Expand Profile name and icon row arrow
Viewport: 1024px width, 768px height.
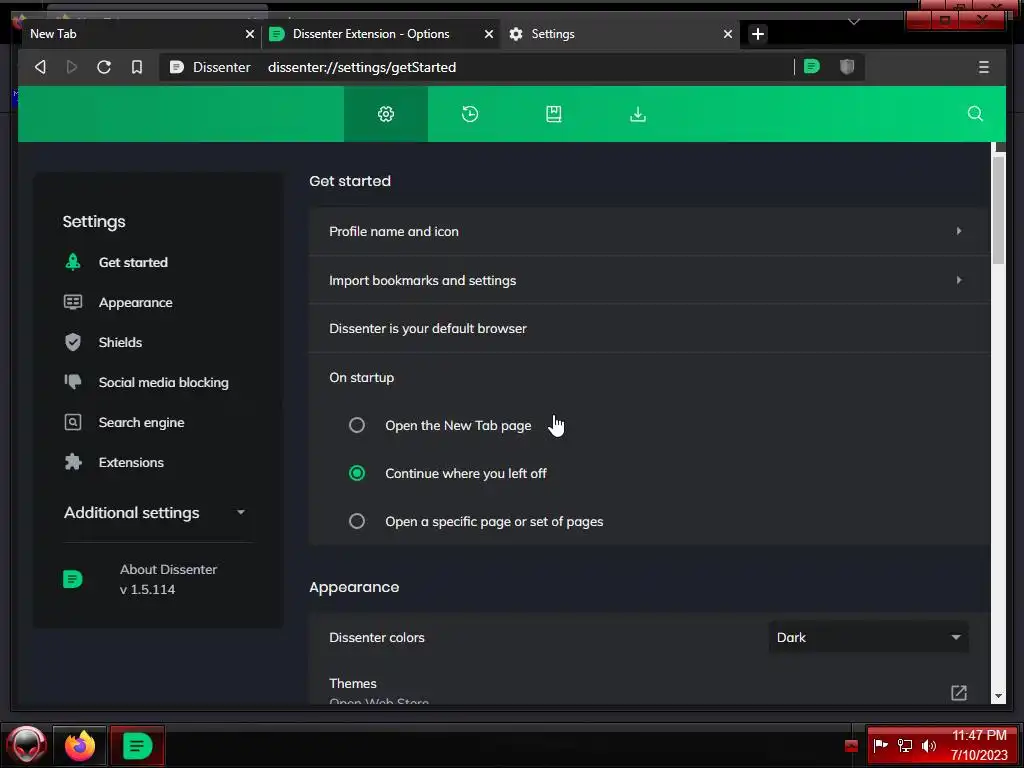pyautogui.click(x=959, y=231)
